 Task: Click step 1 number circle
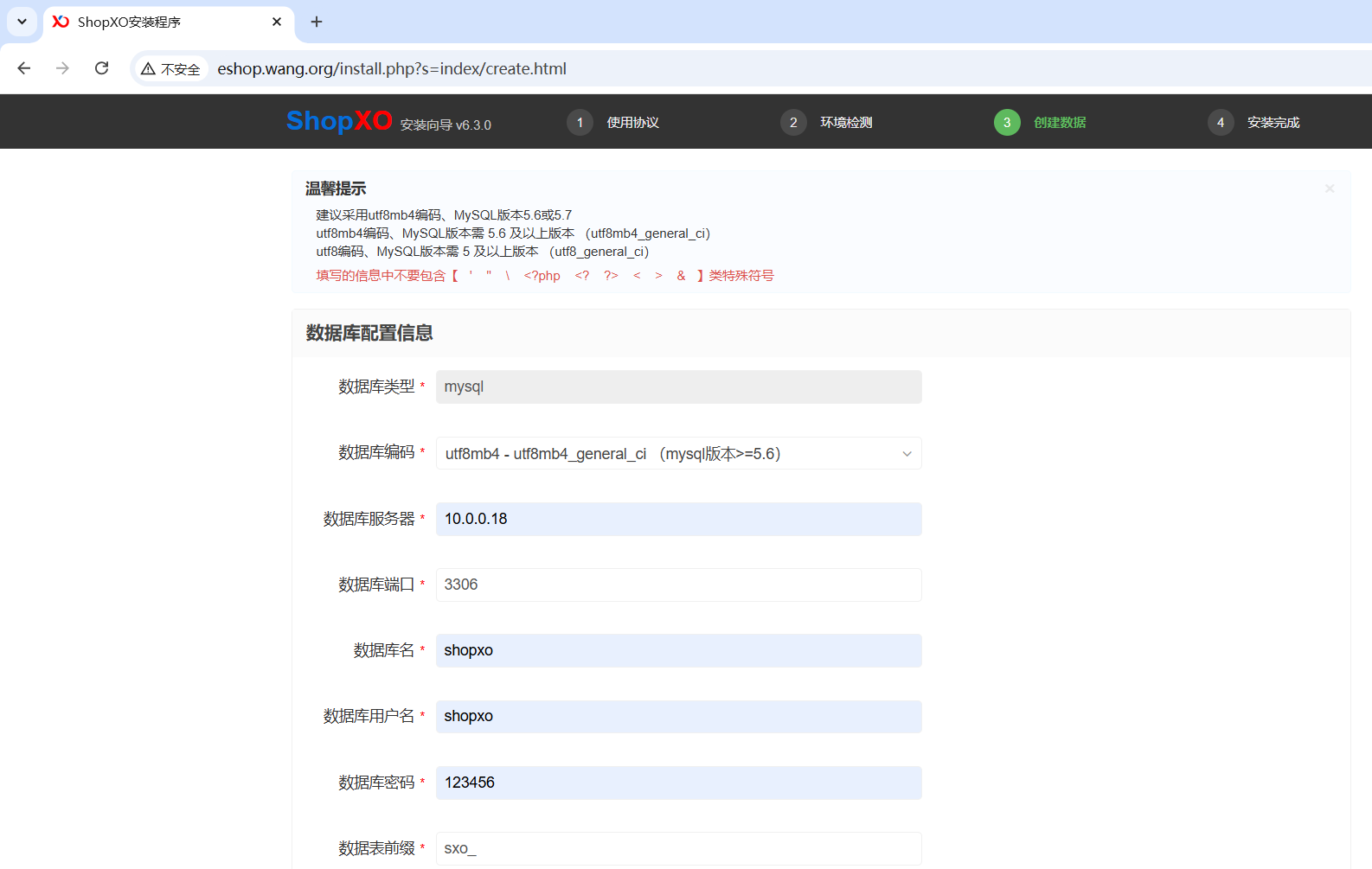pos(580,123)
